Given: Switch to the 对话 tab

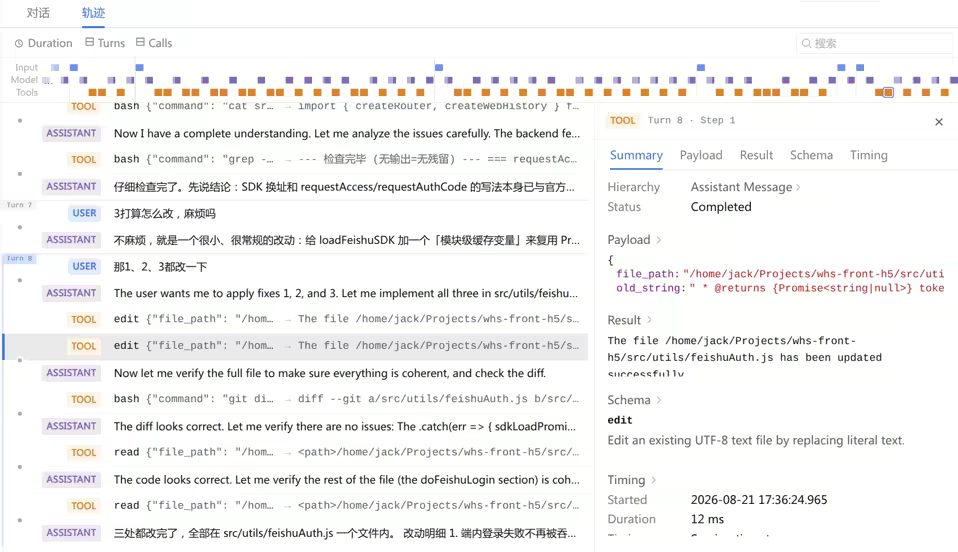Looking at the screenshot, I should [38, 13].
